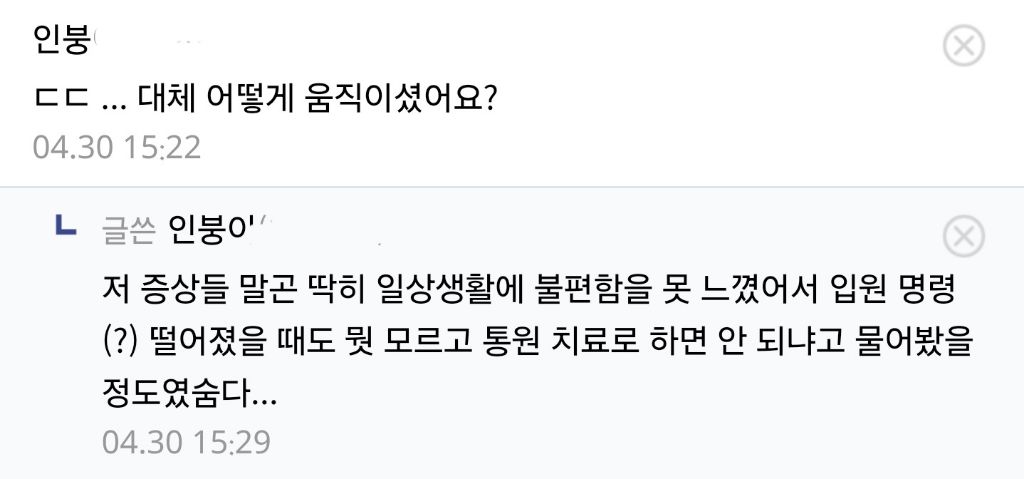Click the final reply line 정도였숨다...
Screen dimensions: 1024x479
[188, 395]
